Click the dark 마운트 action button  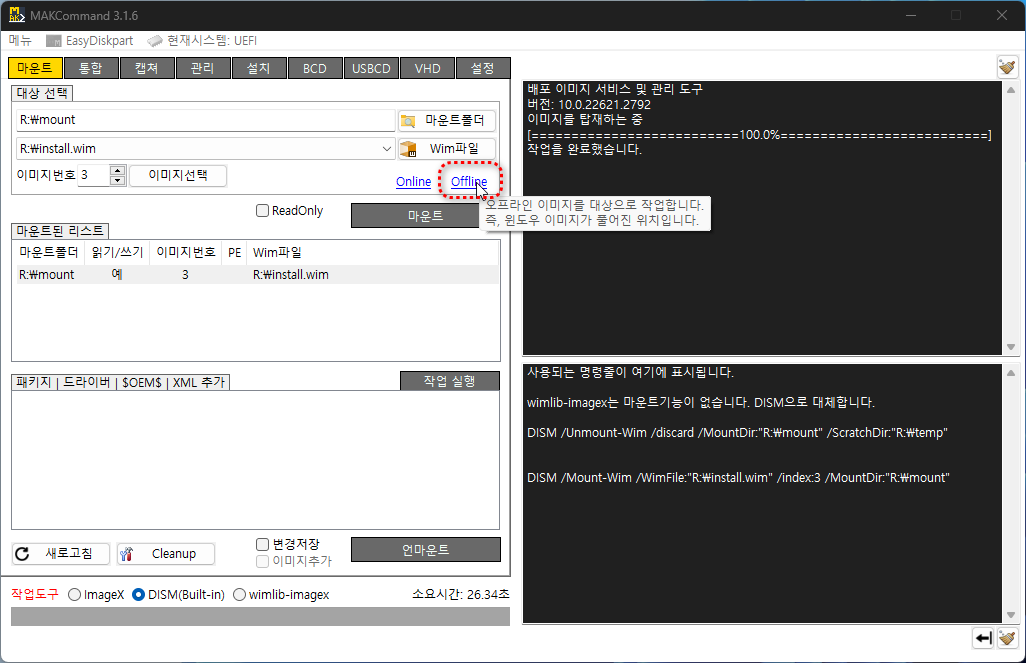pyautogui.click(x=425, y=215)
